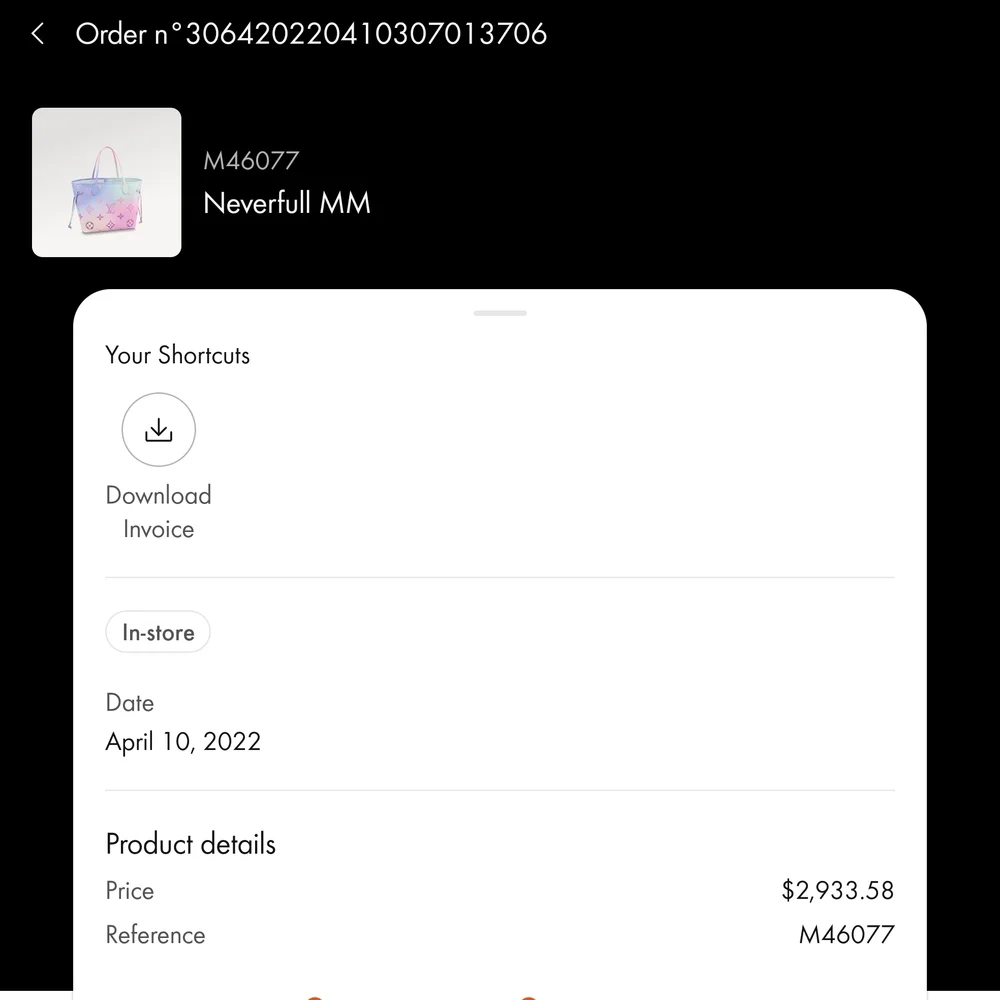
Task: Tap the bottom sheet drag handle
Action: (x=500, y=313)
